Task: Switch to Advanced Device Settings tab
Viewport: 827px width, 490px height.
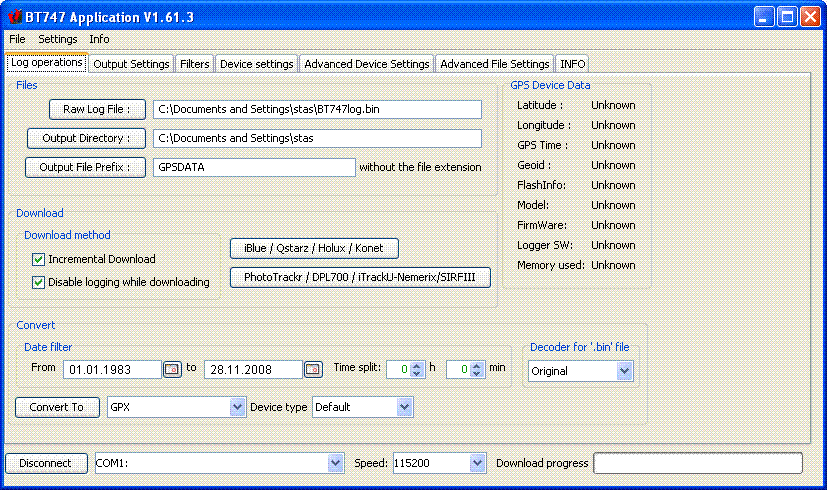Action: tap(366, 64)
